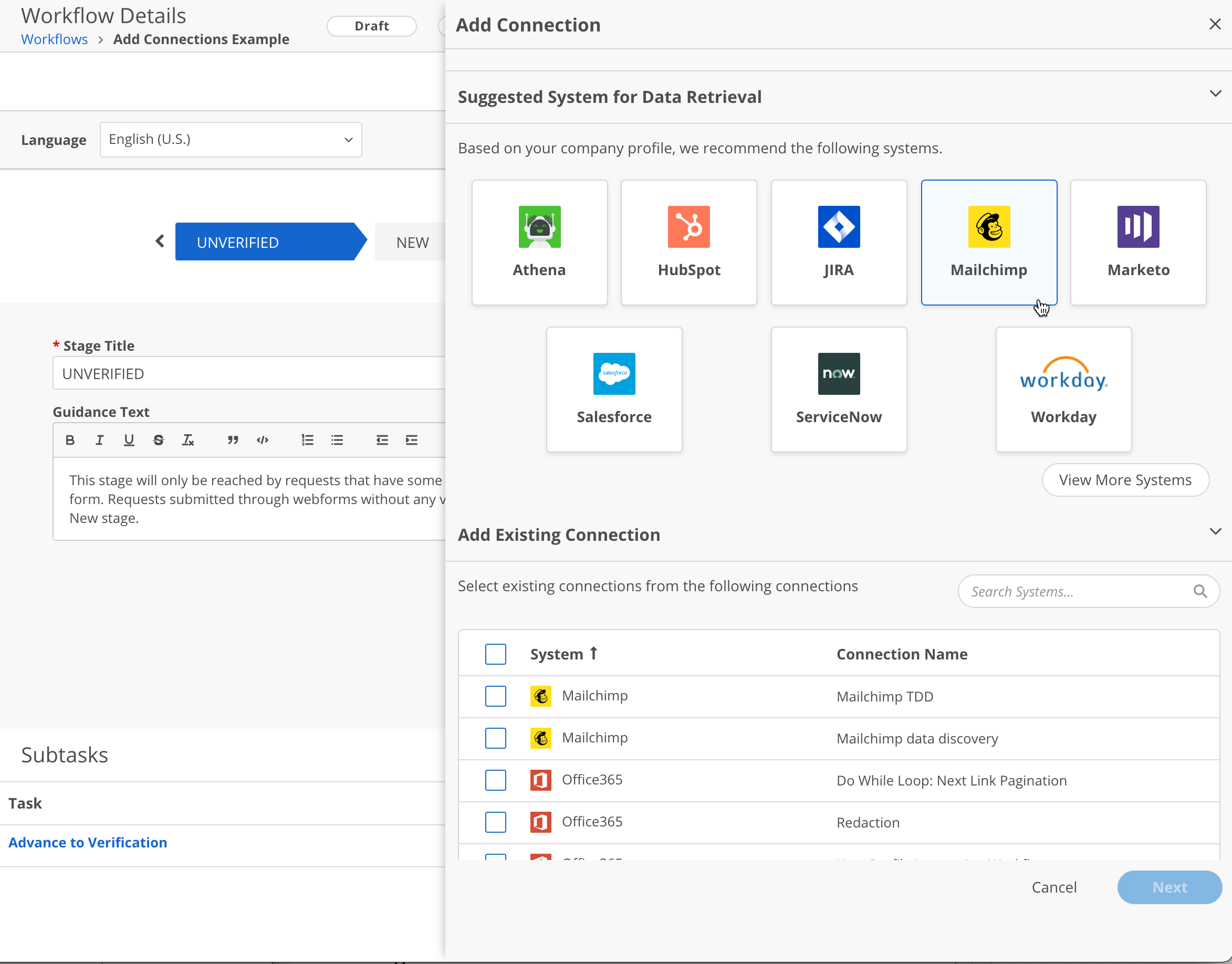Click the Next button
This screenshot has height=964, width=1232.
(1170, 887)
